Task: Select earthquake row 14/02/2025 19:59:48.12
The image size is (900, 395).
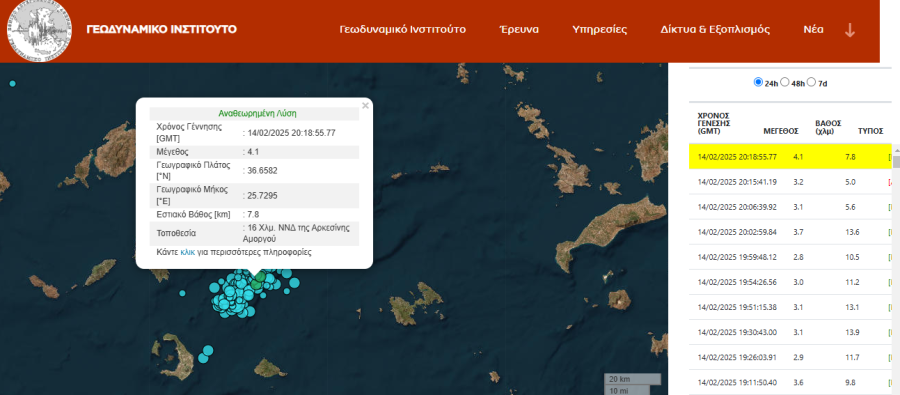Action: [790, 257]
